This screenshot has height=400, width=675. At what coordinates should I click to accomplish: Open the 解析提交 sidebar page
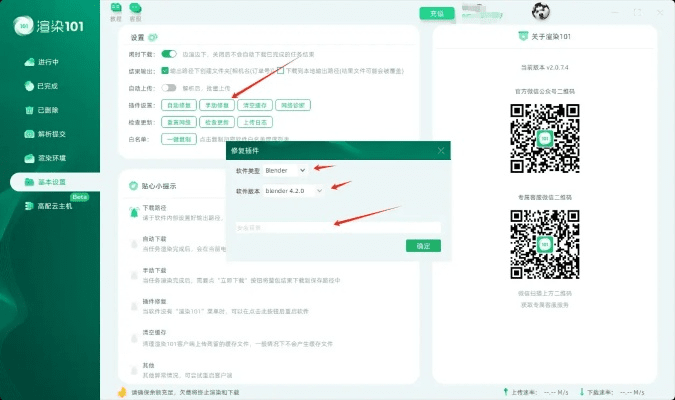(x=45, y=134)
